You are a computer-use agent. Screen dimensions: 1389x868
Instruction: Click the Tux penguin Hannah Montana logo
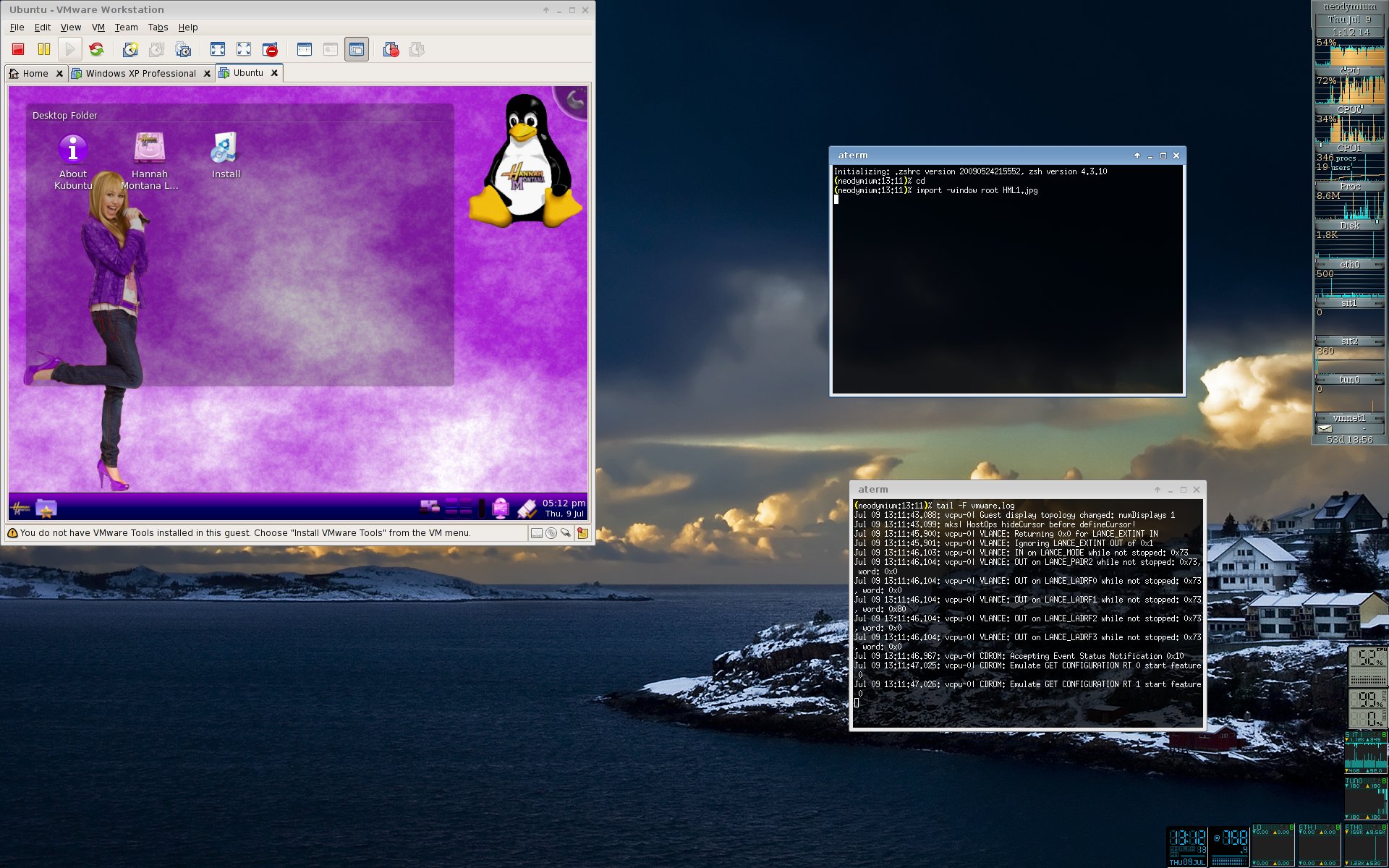coord(525,161)
